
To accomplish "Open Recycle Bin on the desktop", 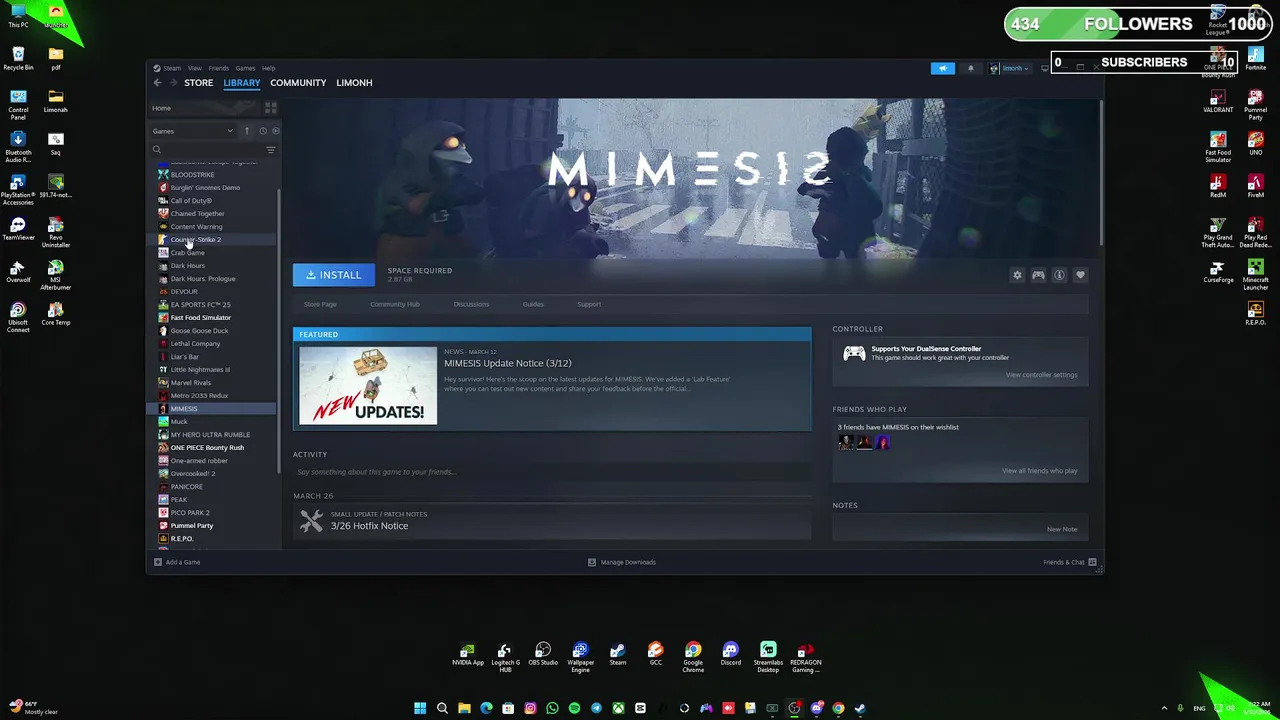I will [18, 57].
